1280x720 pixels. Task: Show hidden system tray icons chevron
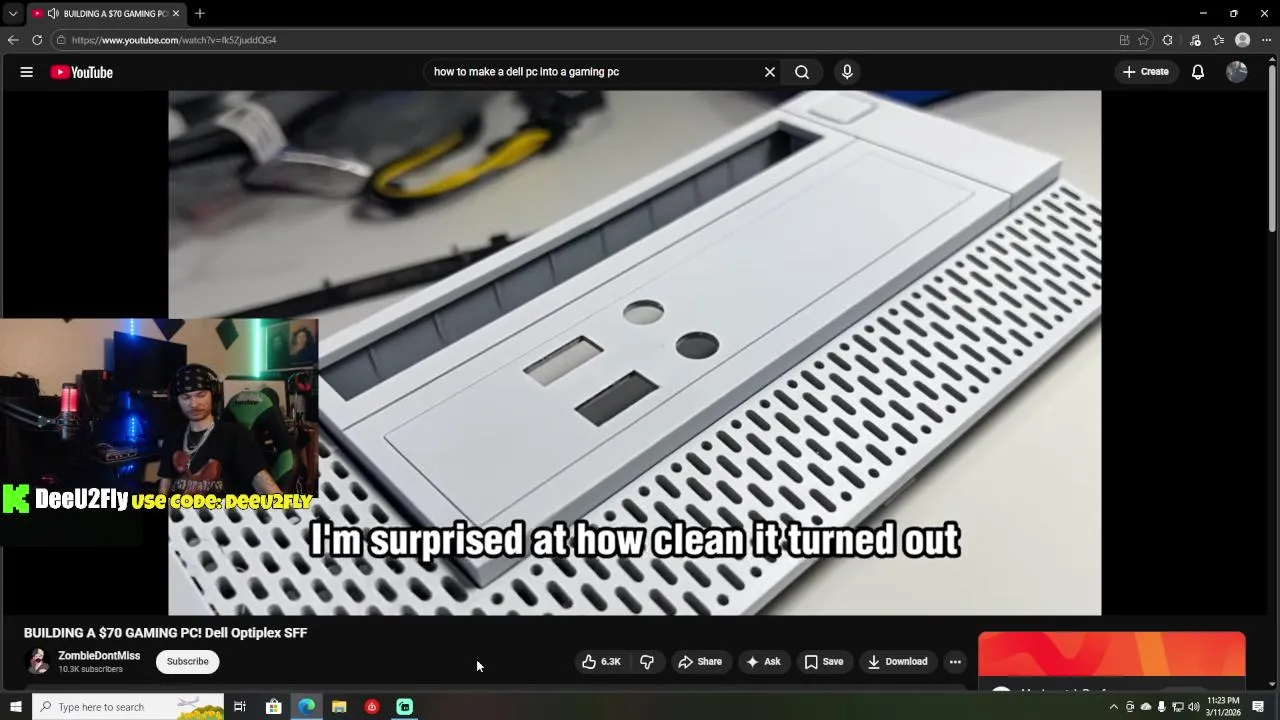click(1113, 707)
